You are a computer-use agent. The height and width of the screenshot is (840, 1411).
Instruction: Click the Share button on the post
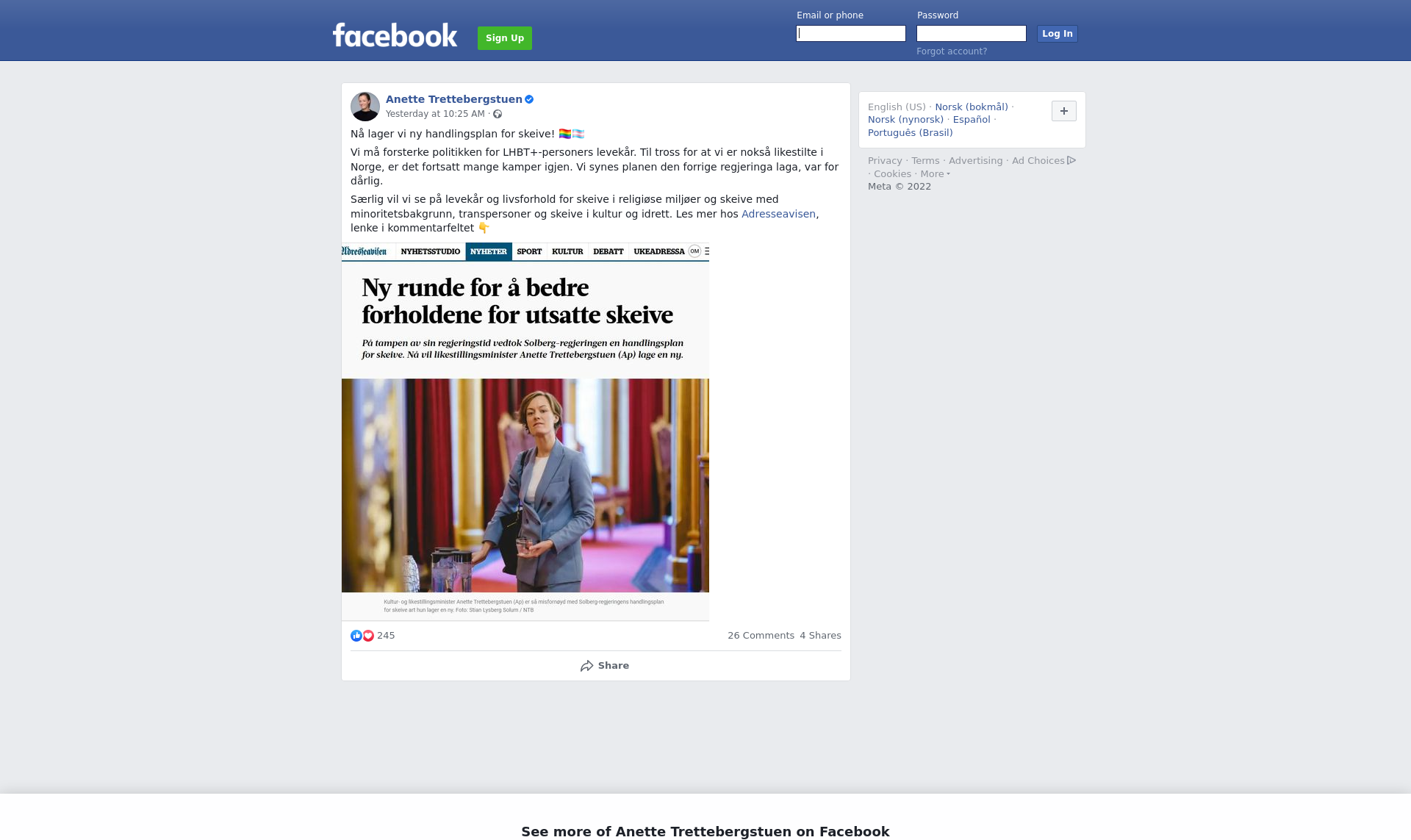[604, 666]
